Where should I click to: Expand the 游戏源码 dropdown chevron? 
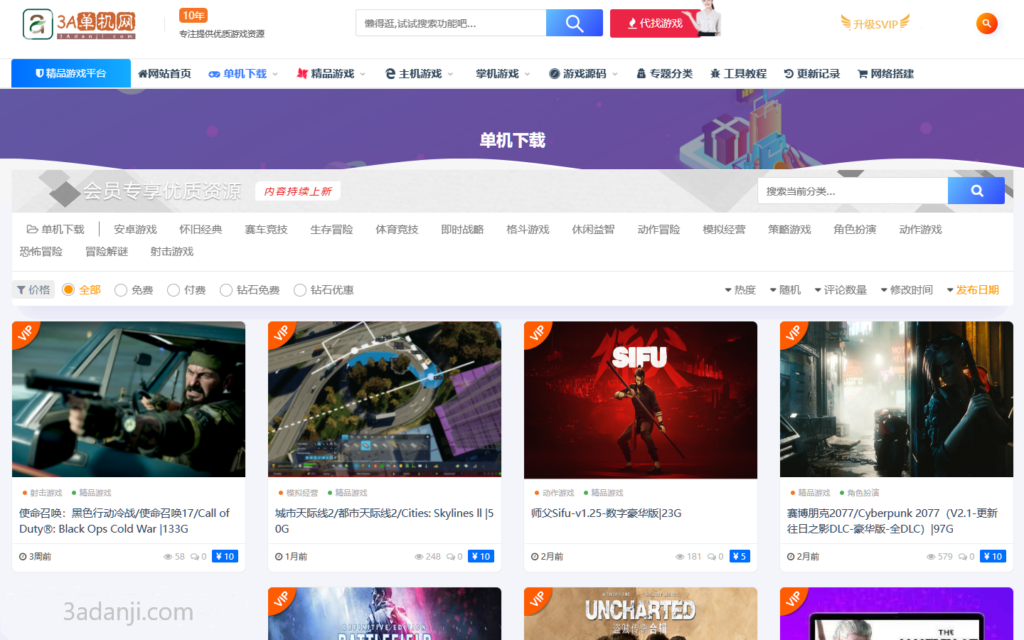(615, 74)
